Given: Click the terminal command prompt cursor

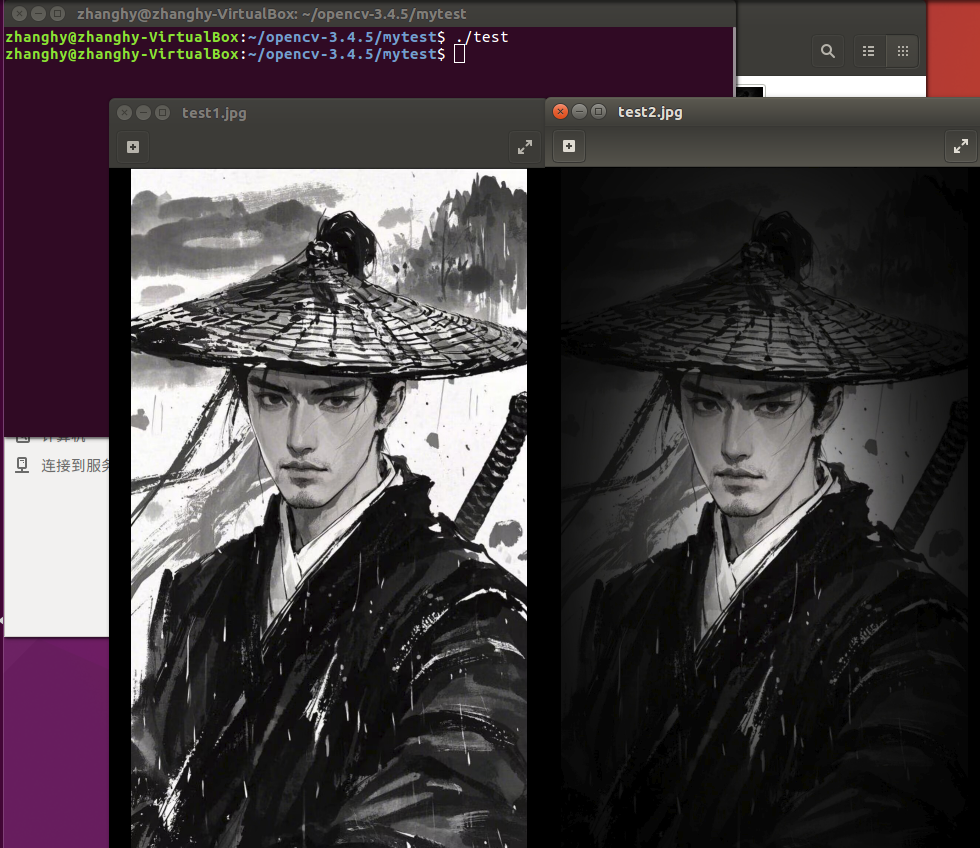Looking at the screenshot, I should 459,54.
